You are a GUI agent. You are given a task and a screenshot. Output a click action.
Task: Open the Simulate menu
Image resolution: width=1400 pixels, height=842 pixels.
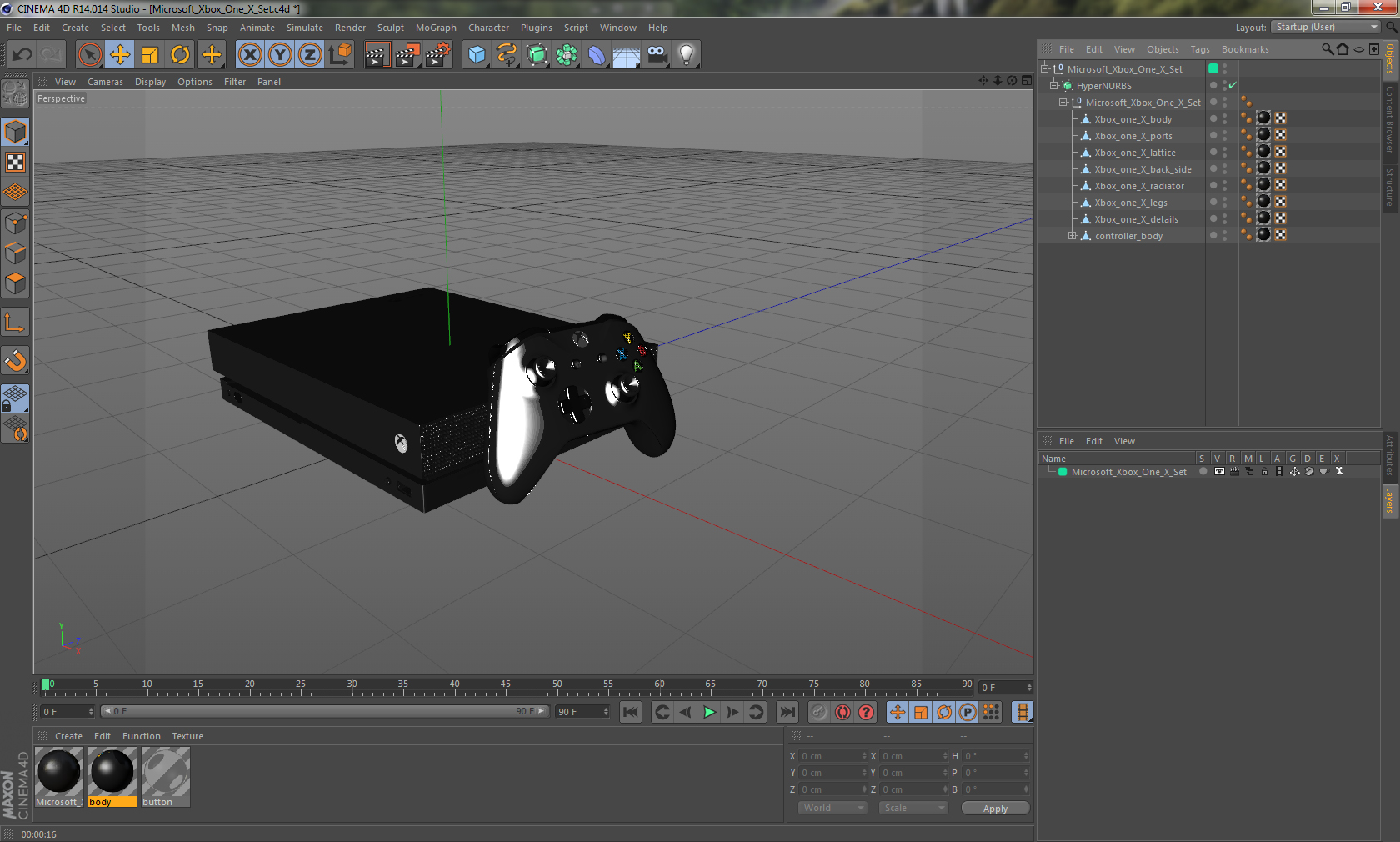click(305, 28)
